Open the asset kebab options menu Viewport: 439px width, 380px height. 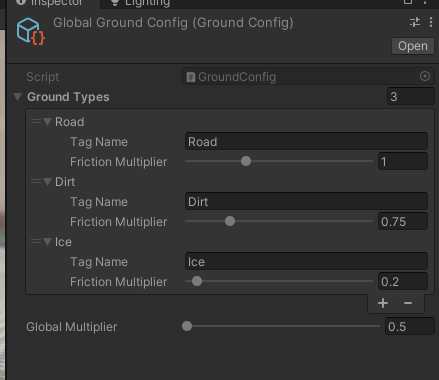[x=431, y=22]
